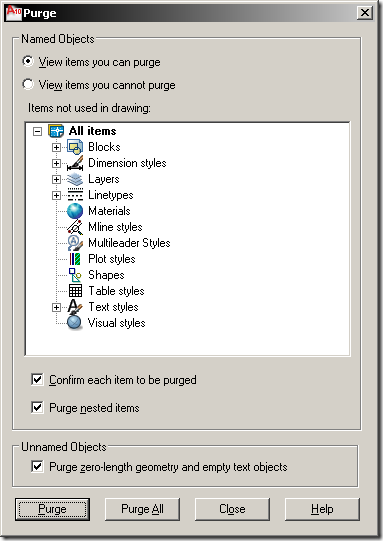Screen dimensions: 383x541
Task: Click the Shapes icon
Action: 75,275
